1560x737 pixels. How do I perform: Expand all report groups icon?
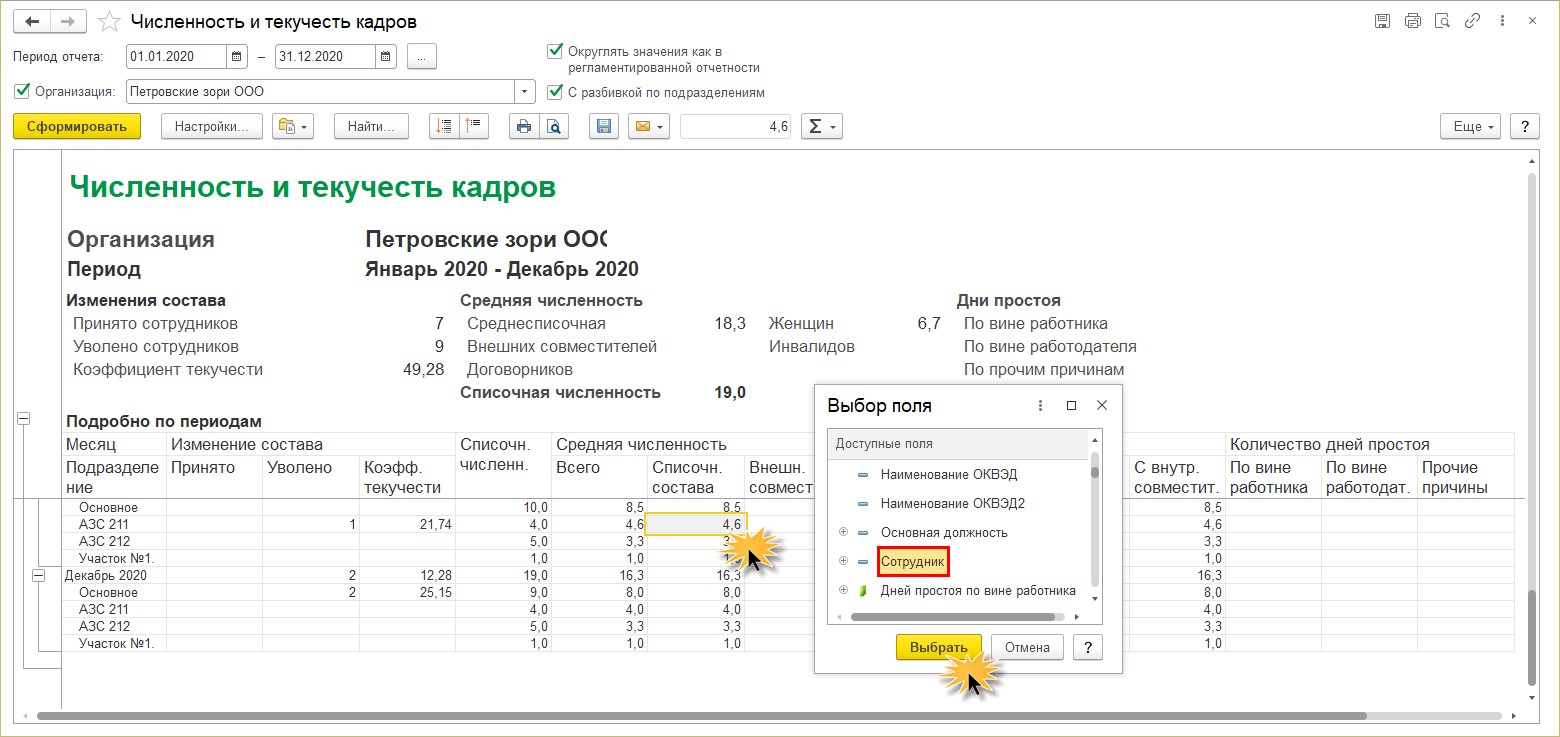point(445,127)
